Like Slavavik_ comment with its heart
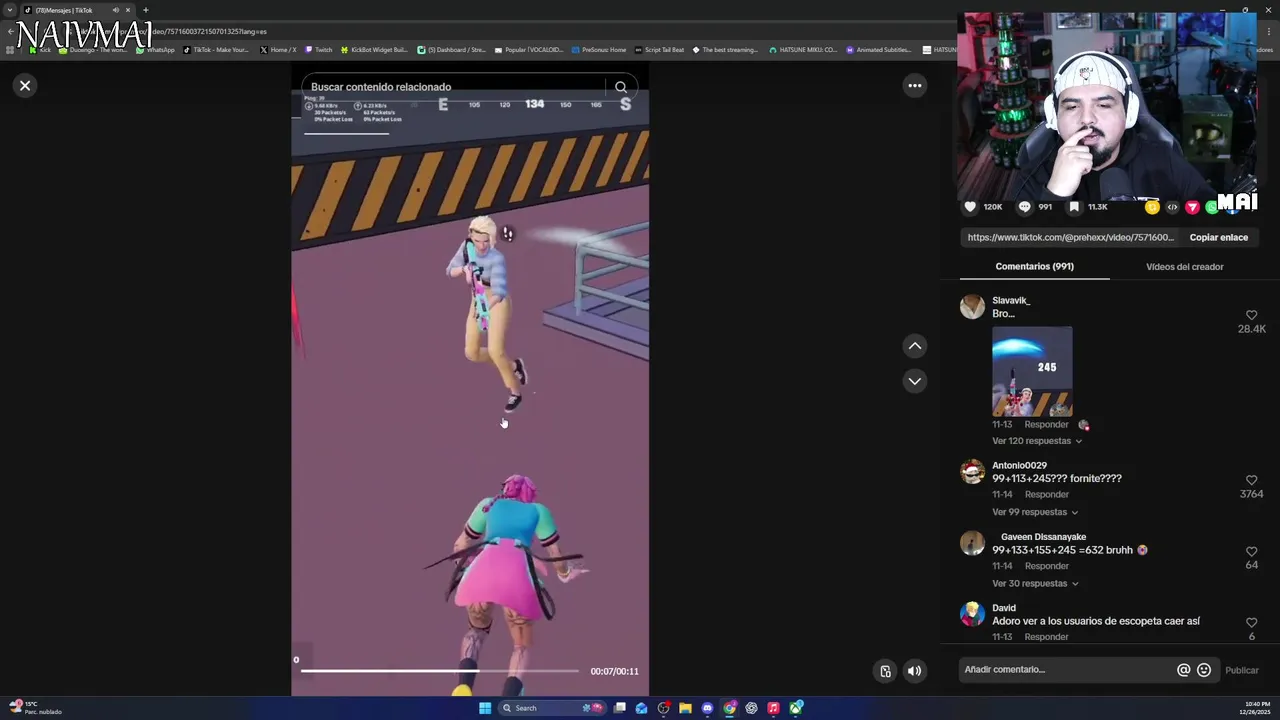This screenshot has height=720, width=1280. tap(1251, 315)
